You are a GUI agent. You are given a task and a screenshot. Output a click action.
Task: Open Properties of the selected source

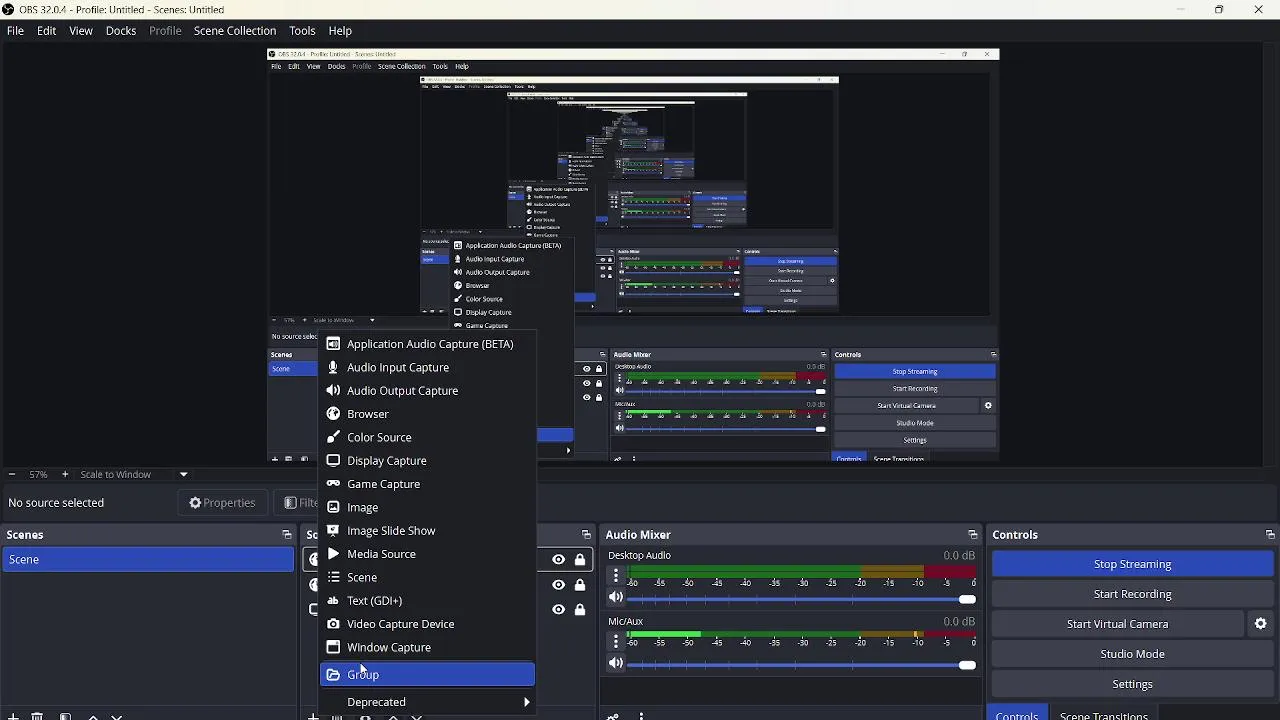coord(222,503)
